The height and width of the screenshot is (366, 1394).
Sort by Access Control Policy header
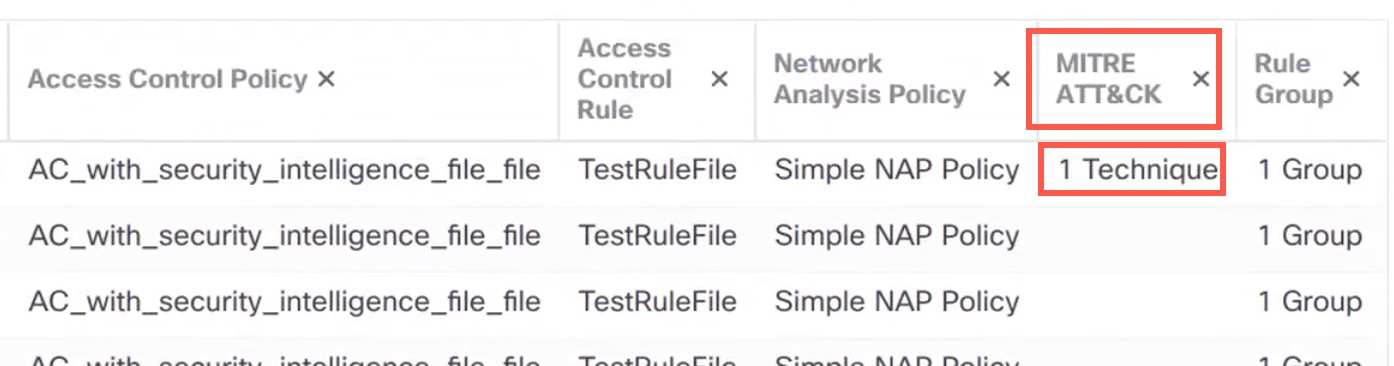coord(167,79)
